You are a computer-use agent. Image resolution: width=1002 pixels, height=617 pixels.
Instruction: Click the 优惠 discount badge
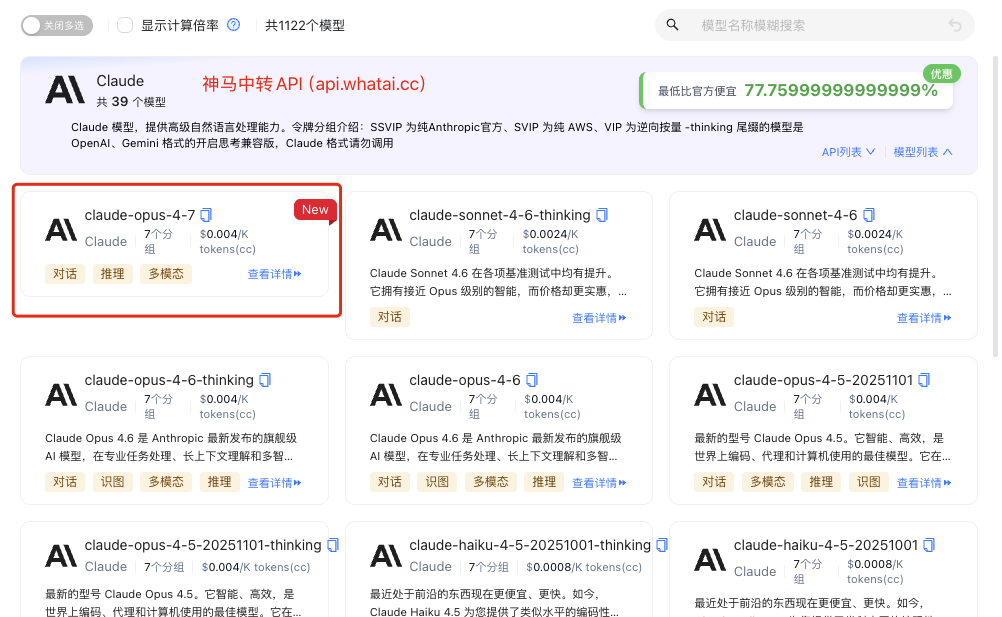point(941,74)
